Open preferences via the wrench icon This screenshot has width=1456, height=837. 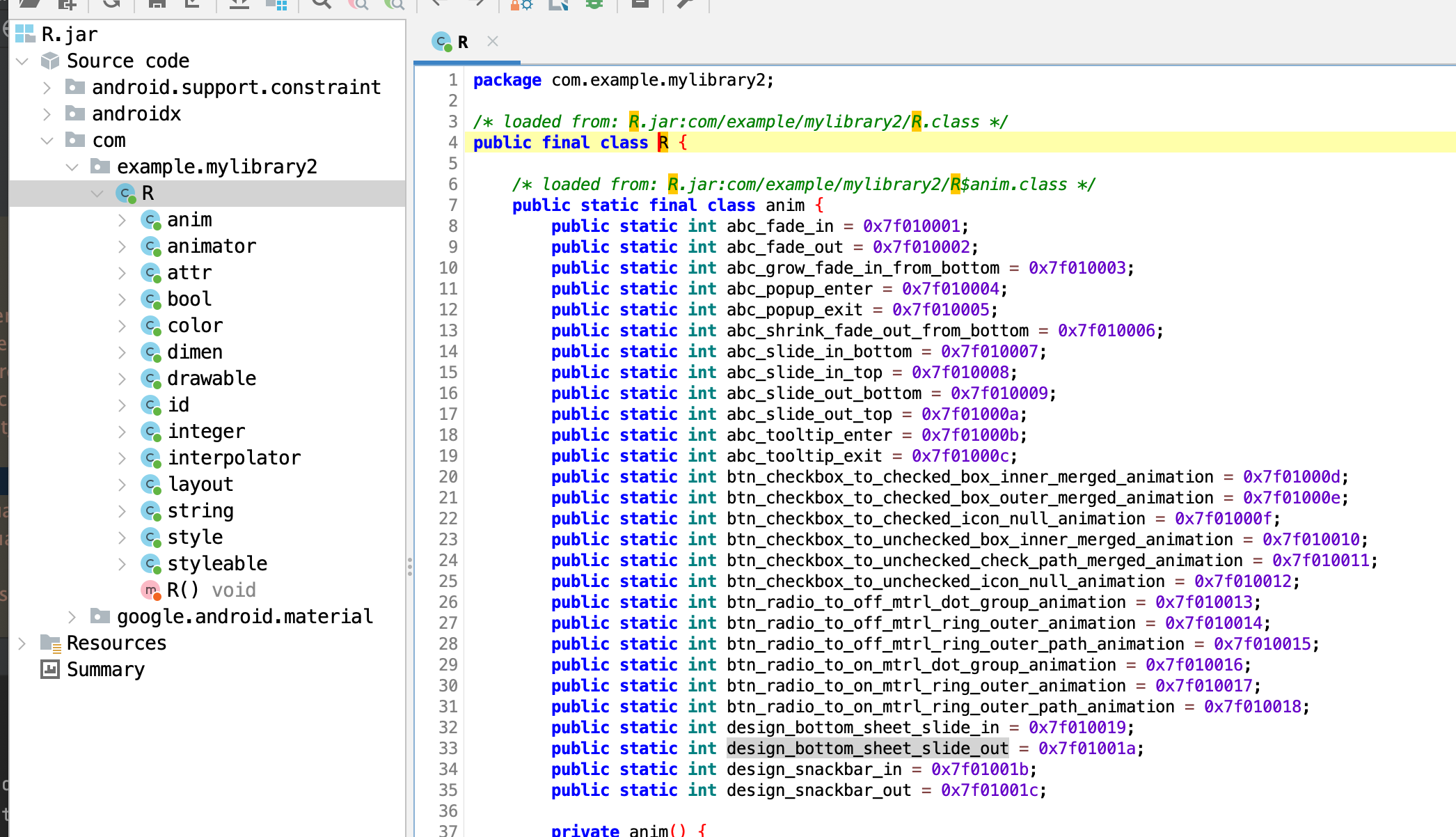coord(685,3)
